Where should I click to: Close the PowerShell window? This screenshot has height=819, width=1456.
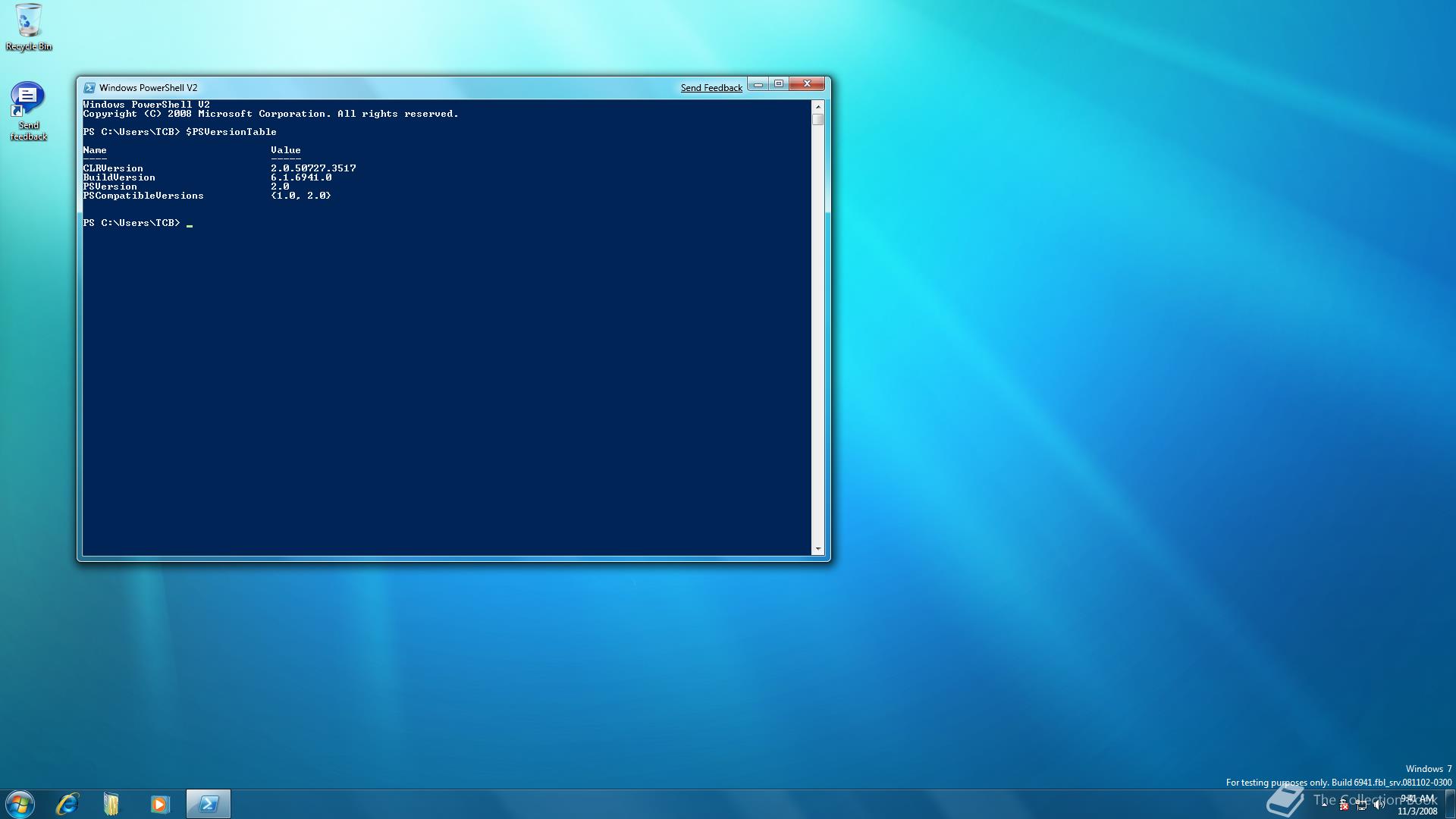tap(807, 84)
